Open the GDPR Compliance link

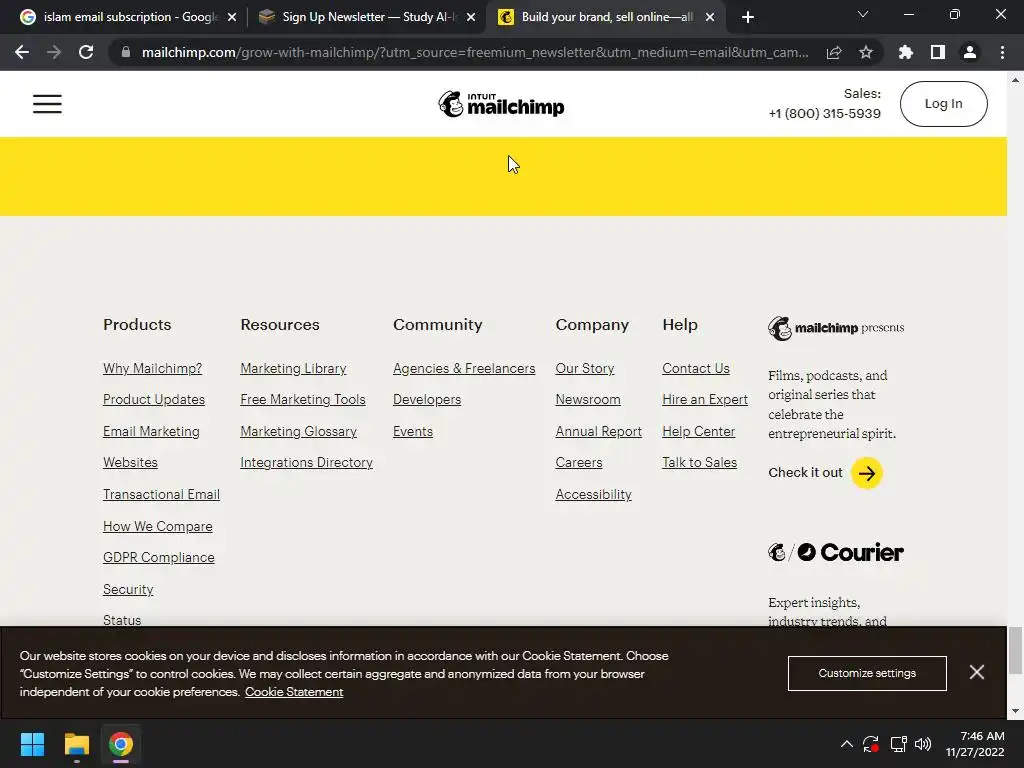159,558
